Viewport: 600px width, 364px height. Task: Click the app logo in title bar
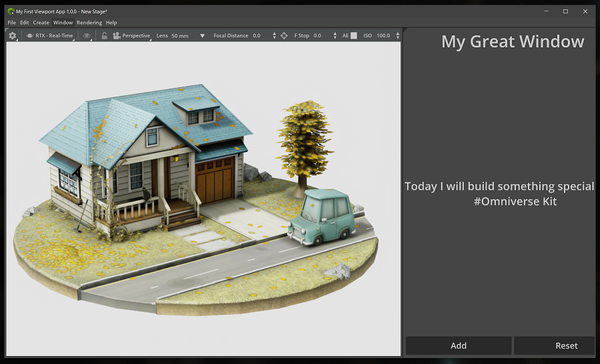11,11
